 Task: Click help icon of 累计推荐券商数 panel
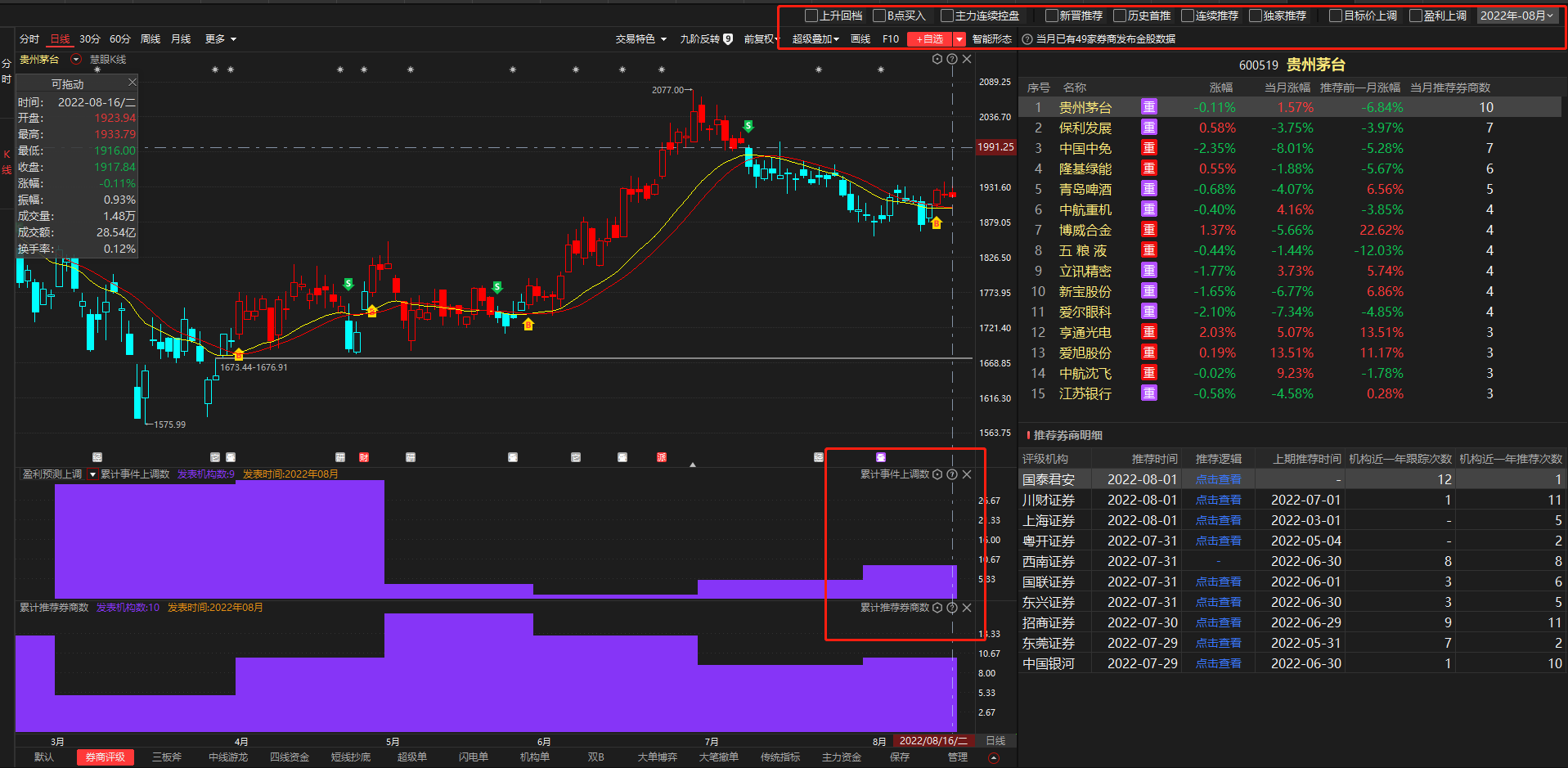coord(952,608)
